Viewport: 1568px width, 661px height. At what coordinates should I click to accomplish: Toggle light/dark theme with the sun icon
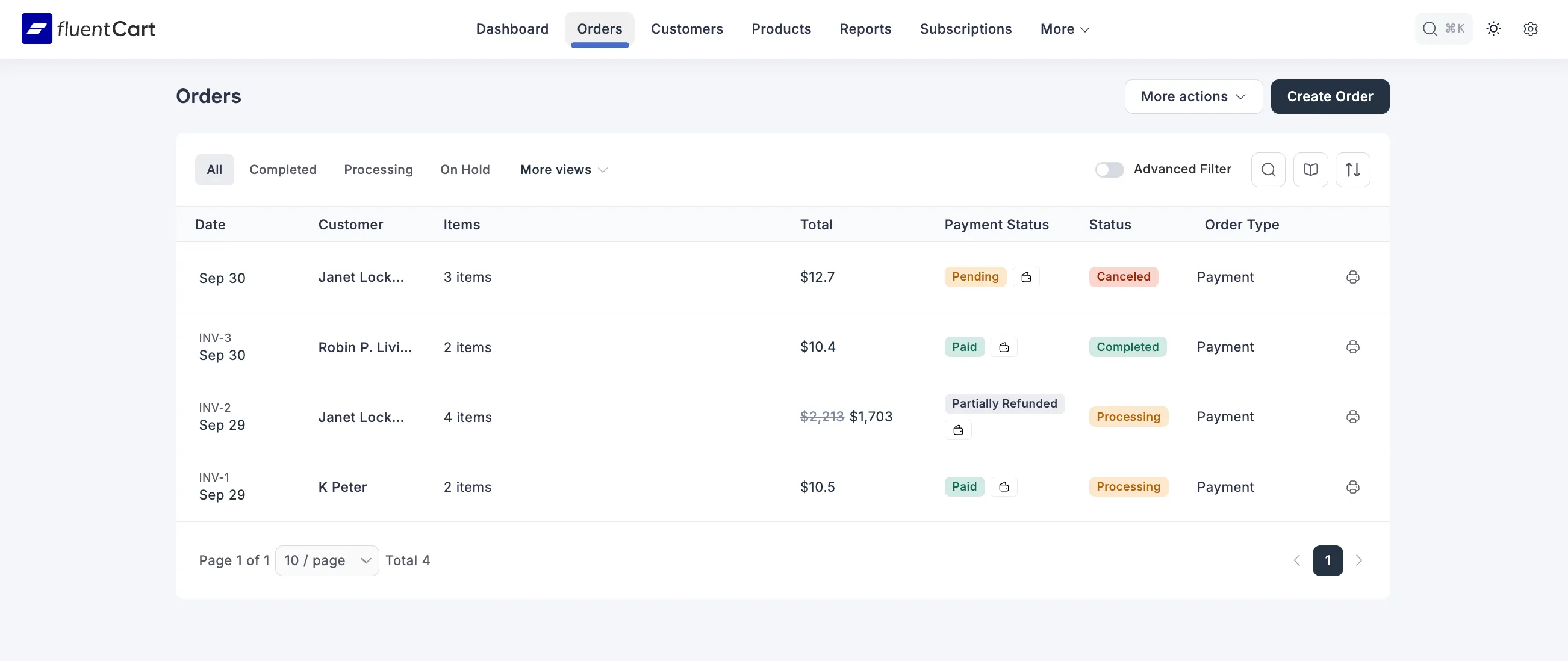1494,29
